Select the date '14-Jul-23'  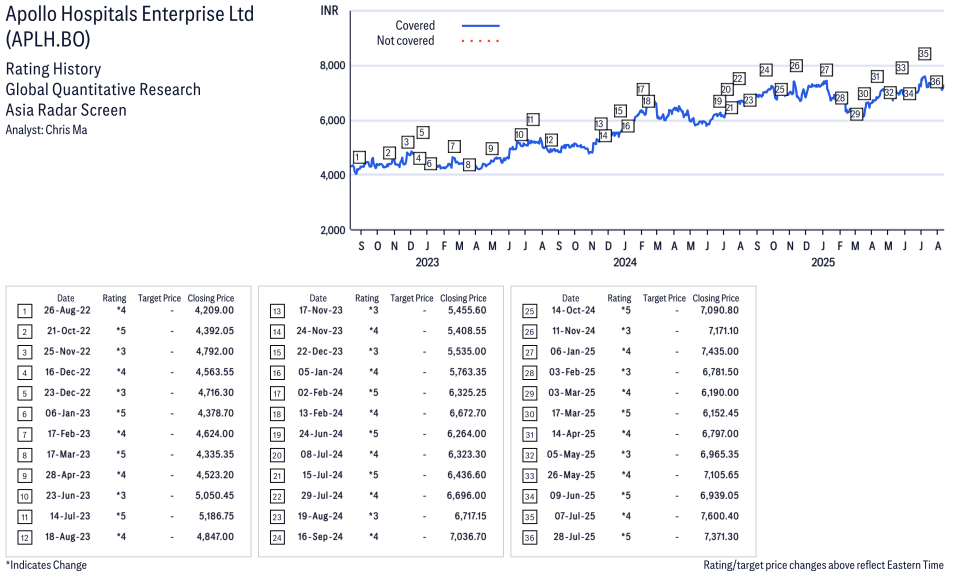(x=70, y=516)
